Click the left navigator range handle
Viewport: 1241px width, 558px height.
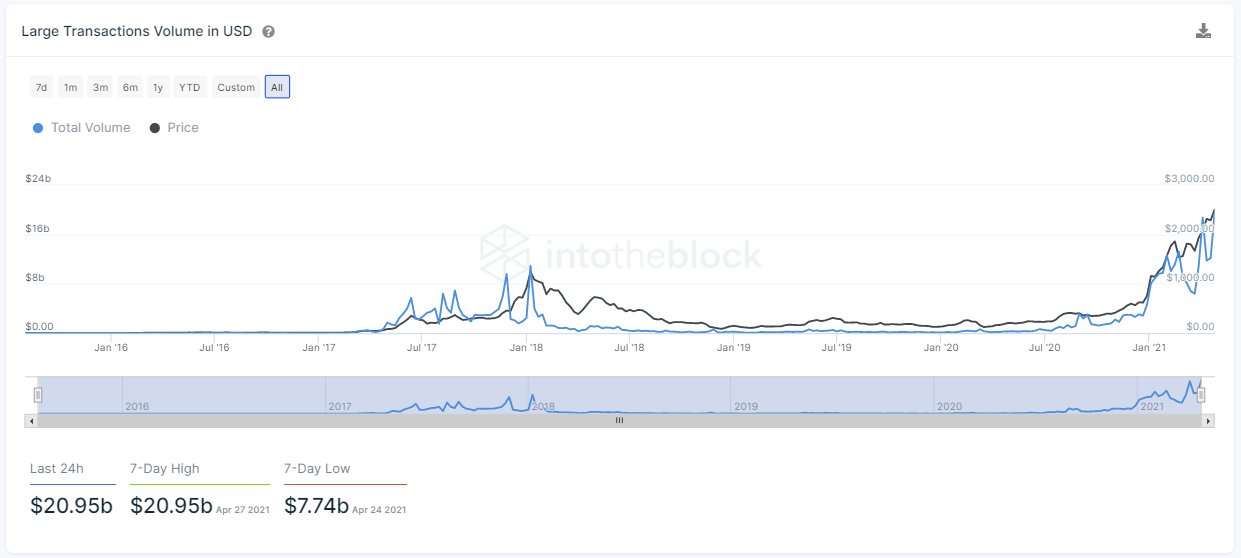pyautogui.click(x=38, y=395)
